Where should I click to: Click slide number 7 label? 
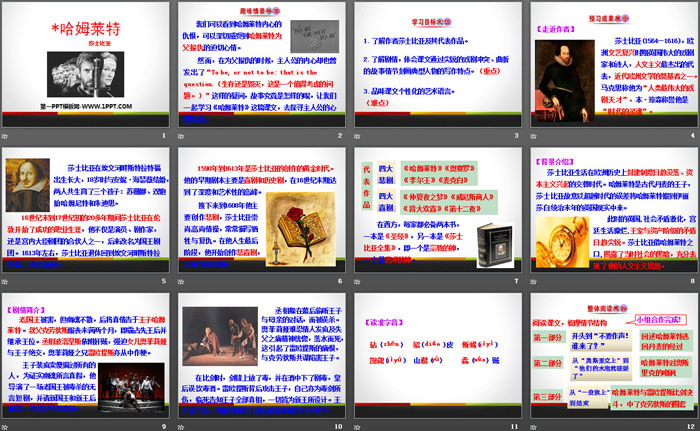[517, 281]
